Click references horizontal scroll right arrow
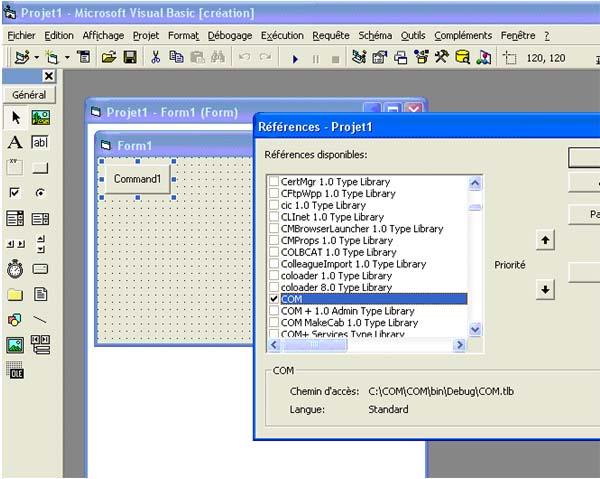Screen dimensions: 600x479 [459, 345]
